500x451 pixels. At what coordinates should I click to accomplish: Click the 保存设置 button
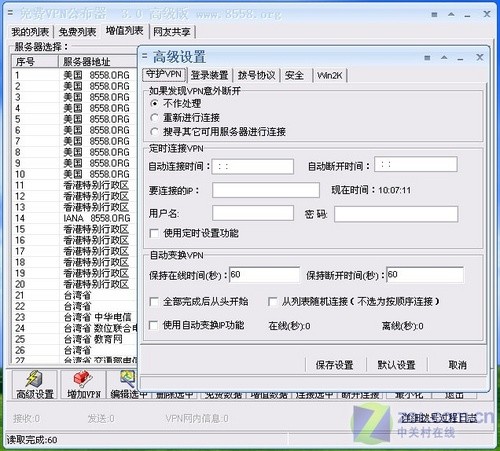335,365
